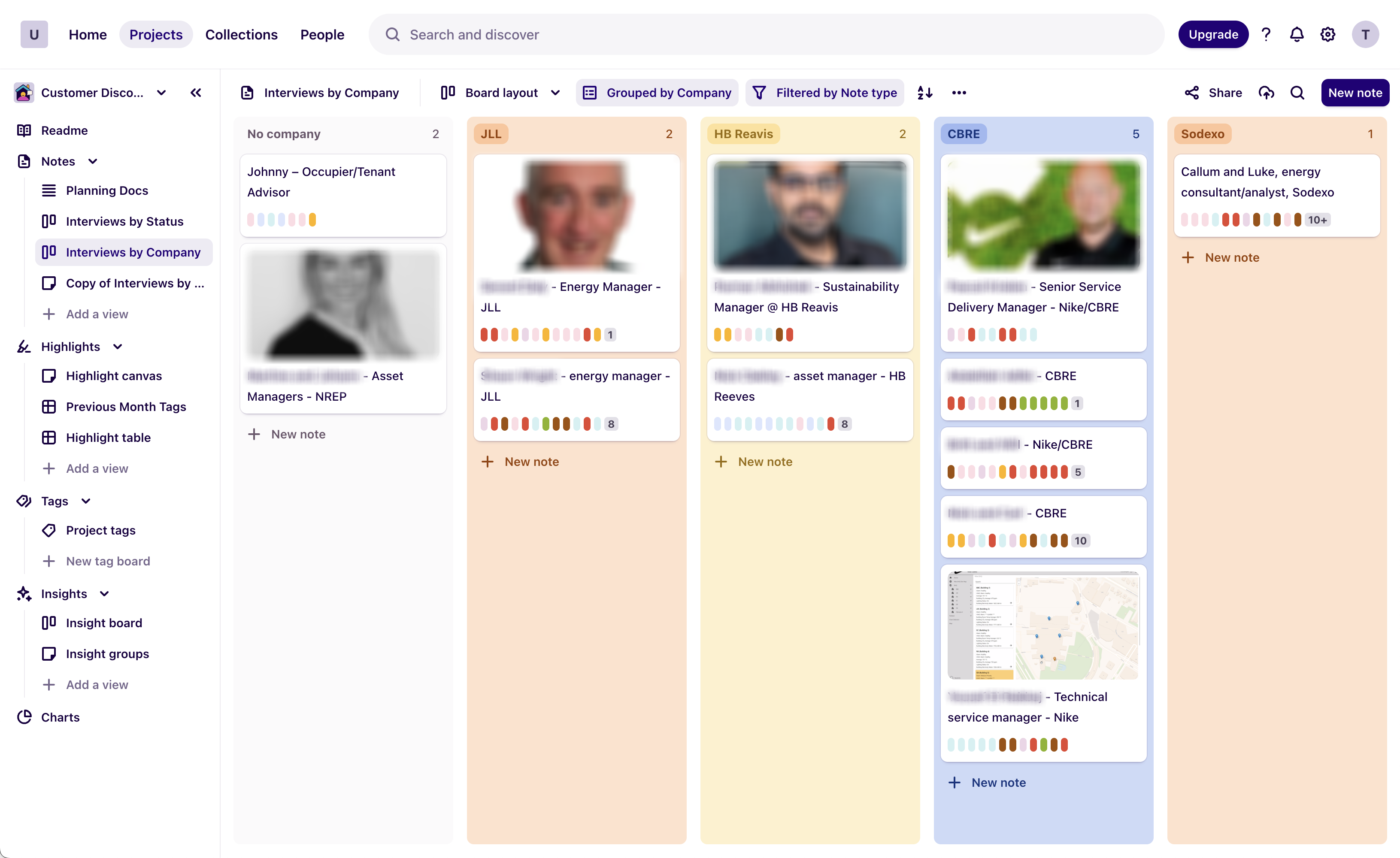The height and width of the screenshot is (858, 1400).
Task: Open the Charts pie icon item
Action: (x=24, y=717)
